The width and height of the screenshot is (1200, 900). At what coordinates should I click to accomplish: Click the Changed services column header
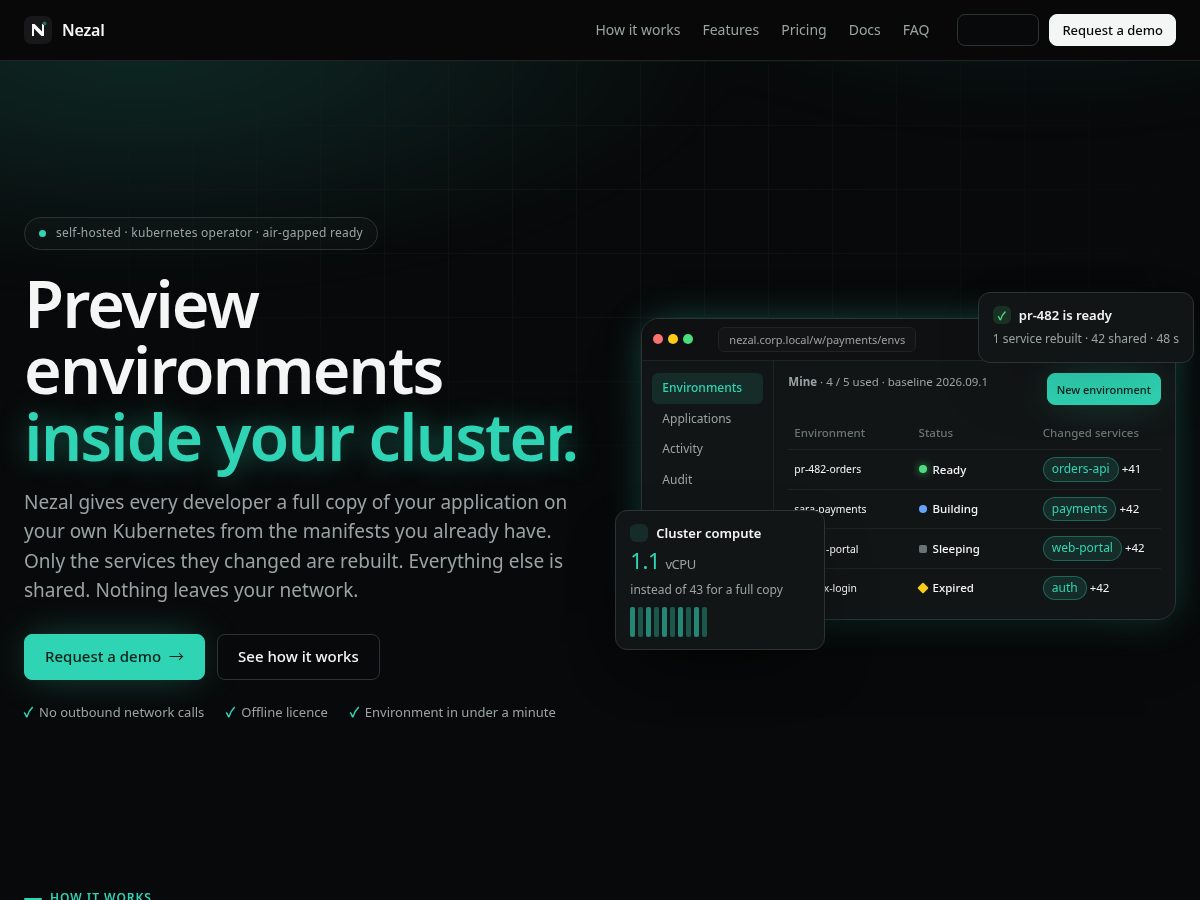click(1091, 433)
